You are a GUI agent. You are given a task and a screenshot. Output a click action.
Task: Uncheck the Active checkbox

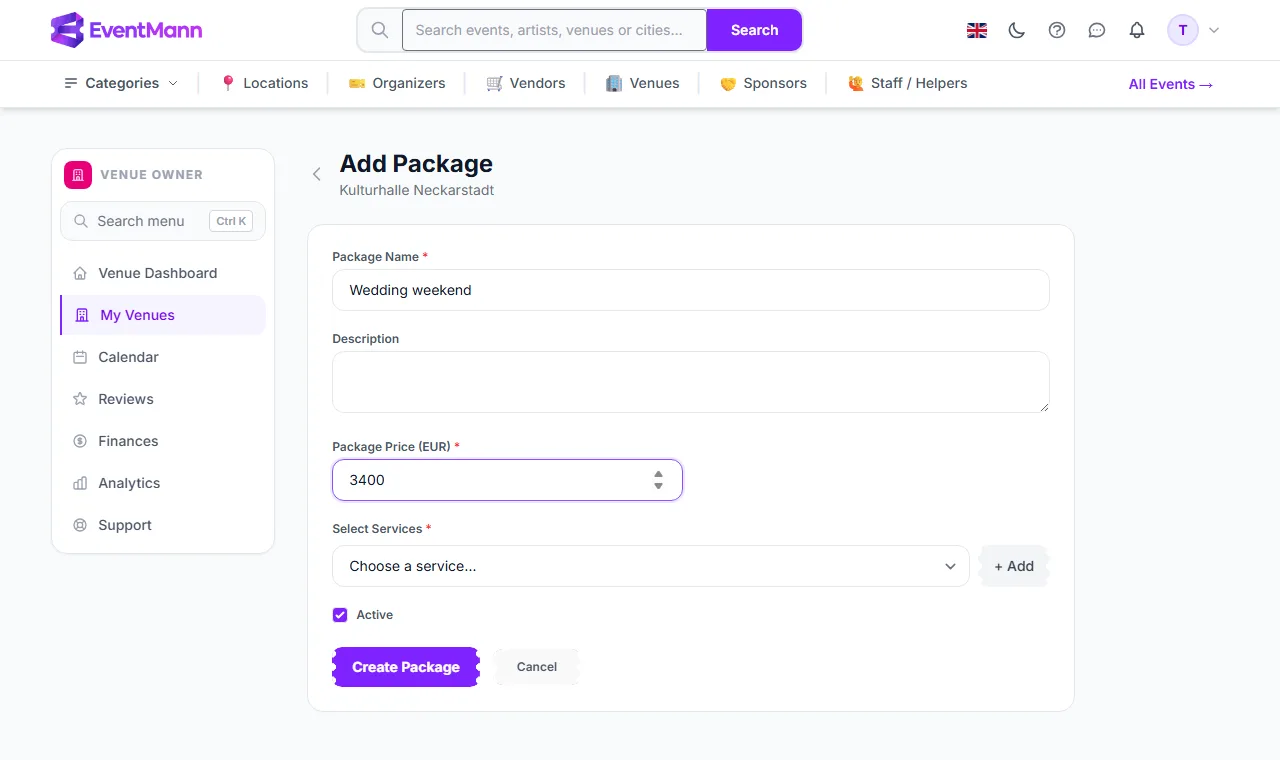point(340,615)
